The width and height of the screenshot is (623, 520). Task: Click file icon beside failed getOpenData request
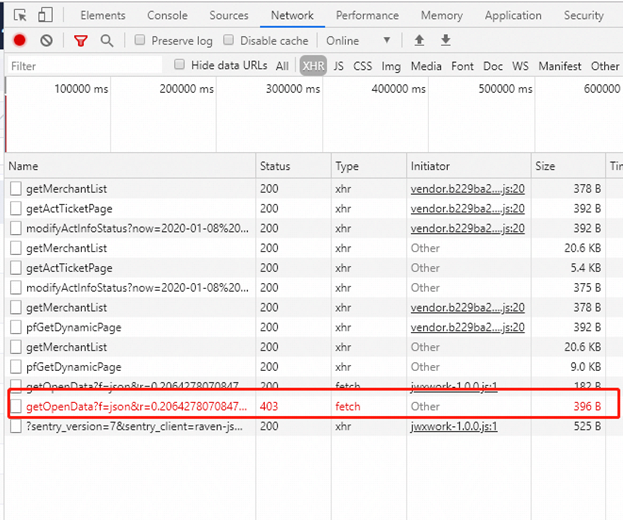pyautogui.click(x=16, y=406)
